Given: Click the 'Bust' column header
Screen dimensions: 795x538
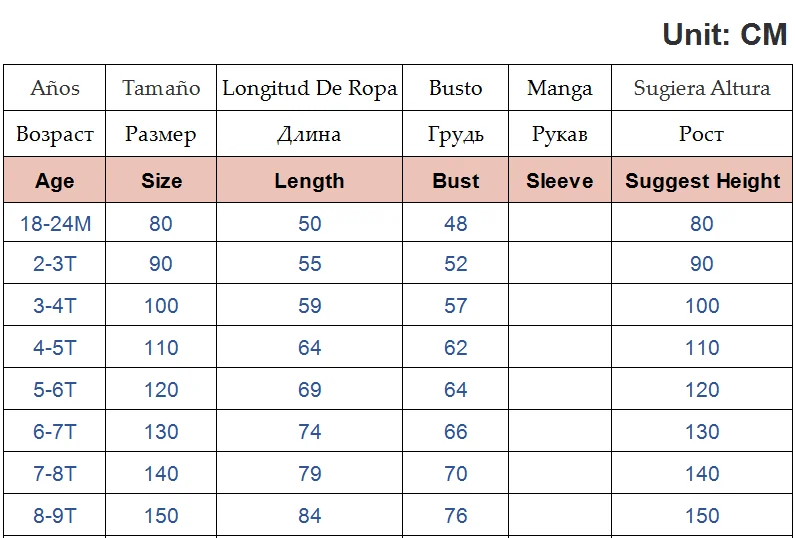Looking at the screenshot, I should pos(456,181).
